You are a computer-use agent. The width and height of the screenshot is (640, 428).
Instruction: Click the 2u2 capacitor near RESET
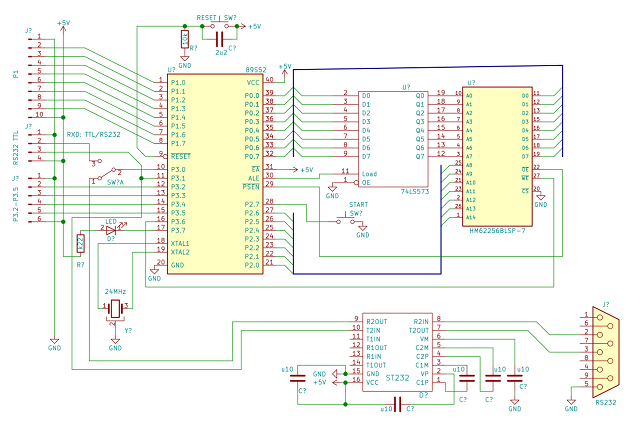(x=221, y=38)
